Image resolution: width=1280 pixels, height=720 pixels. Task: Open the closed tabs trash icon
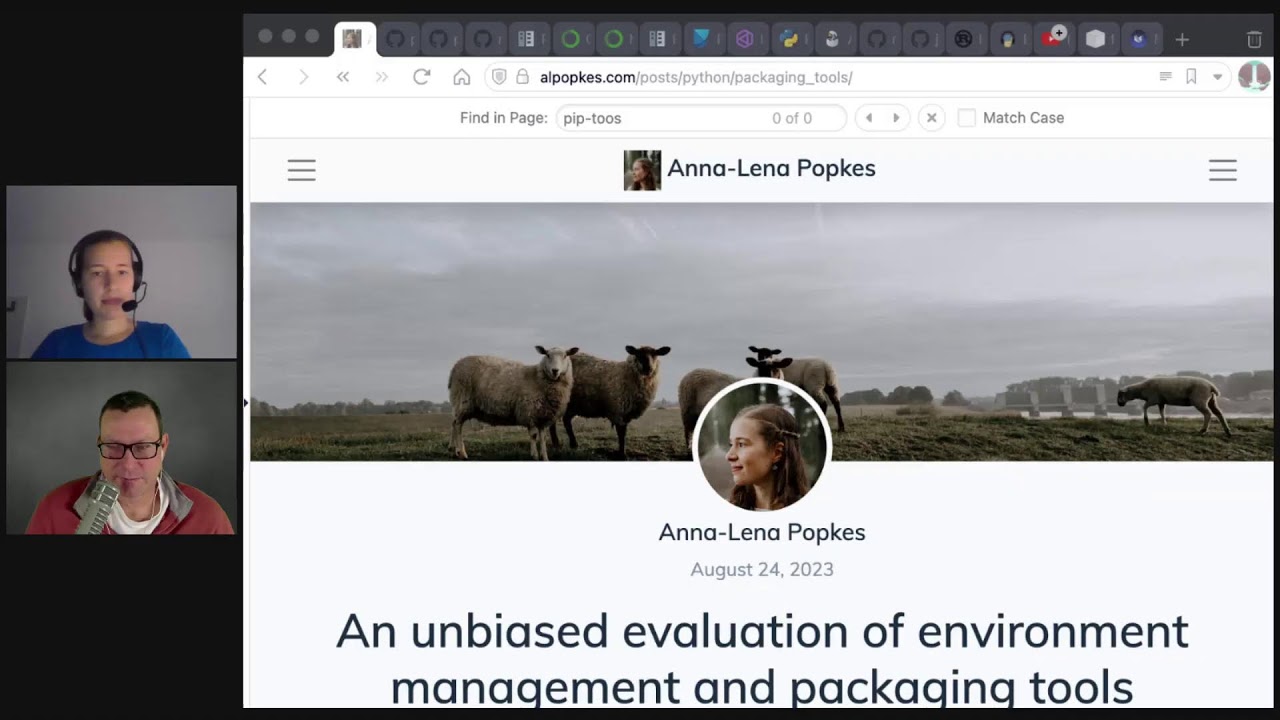(1254, 39)
